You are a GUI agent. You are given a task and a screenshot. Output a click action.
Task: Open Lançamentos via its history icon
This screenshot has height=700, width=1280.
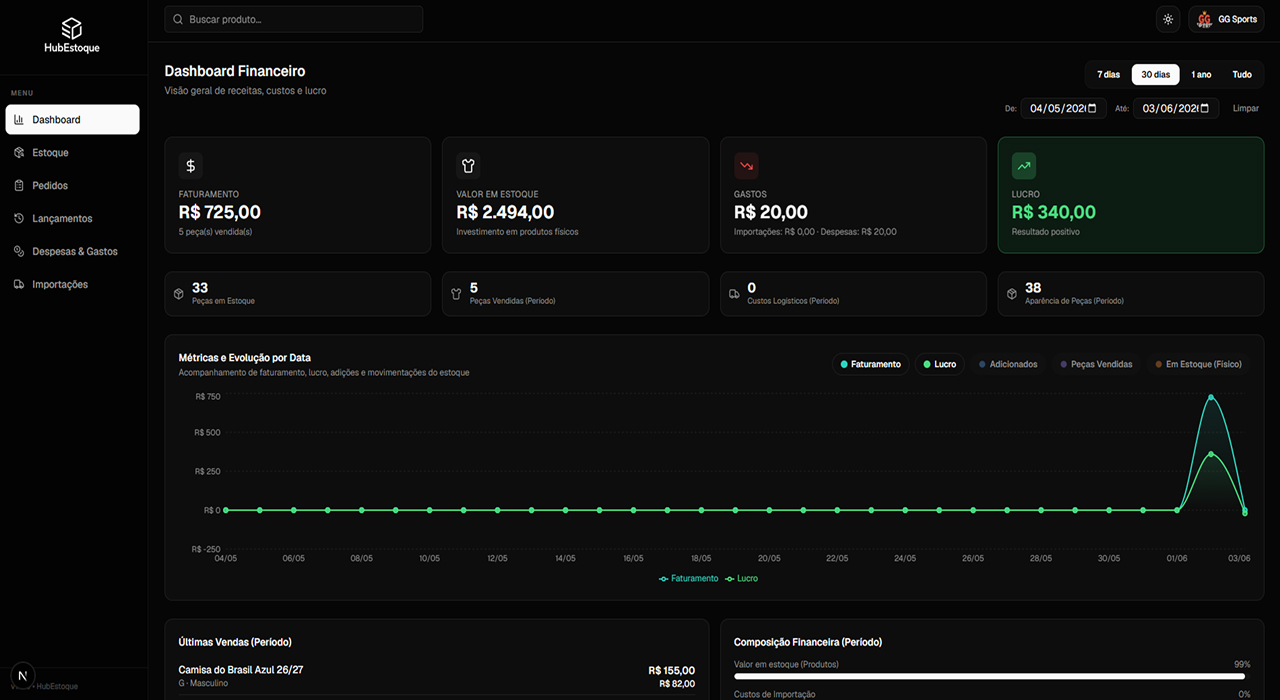pyautogui.click(x=19, y=219)
